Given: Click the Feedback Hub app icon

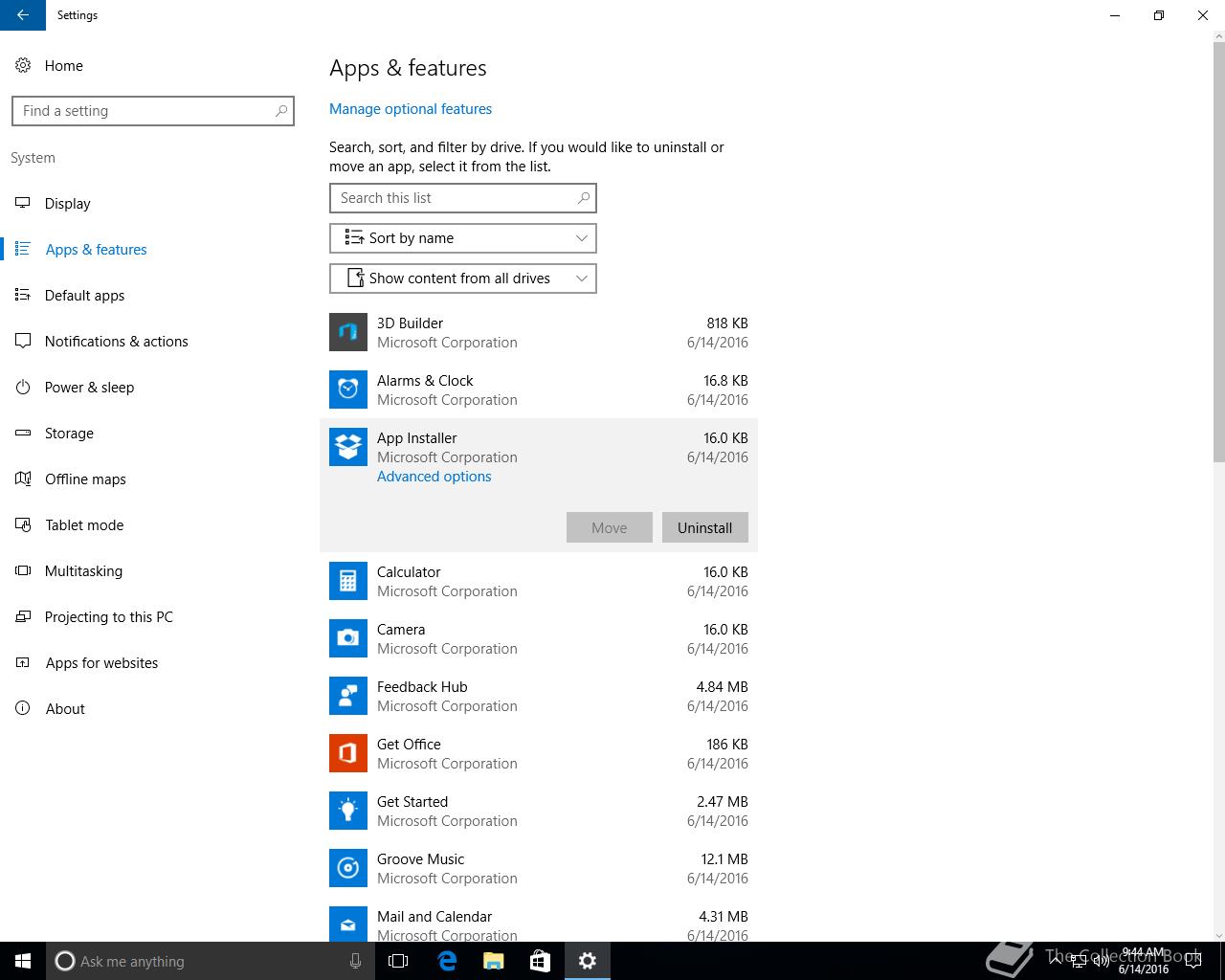Looking at the screenshot, I should click(x=348, y=696).
